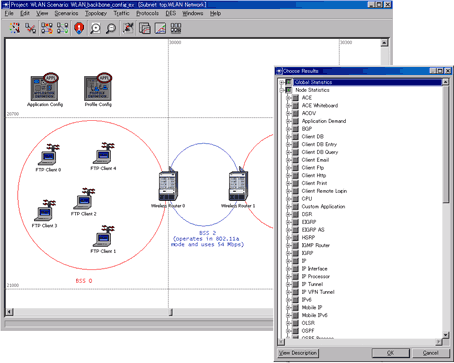Open the Windows menu
This screenshot has width=454, height=363.
coord(193,13)
